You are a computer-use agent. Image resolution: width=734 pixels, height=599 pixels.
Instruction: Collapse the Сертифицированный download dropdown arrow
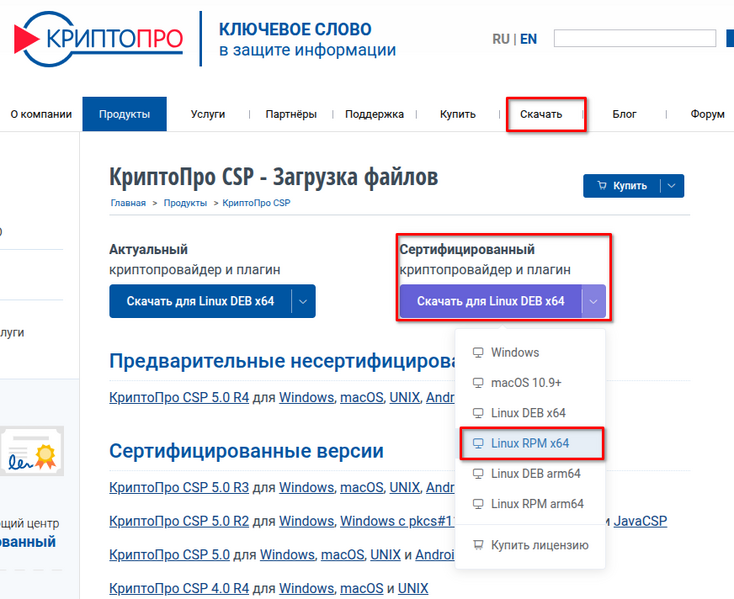point(594,301)
